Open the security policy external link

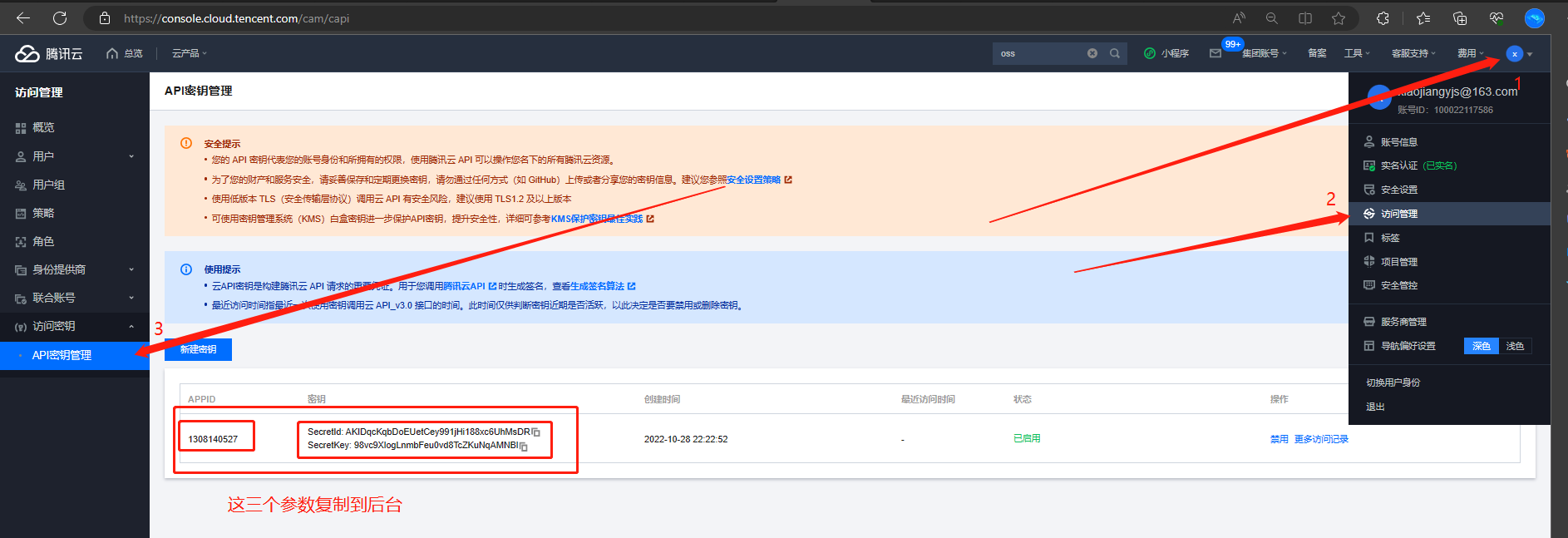[x=759, y=180]
